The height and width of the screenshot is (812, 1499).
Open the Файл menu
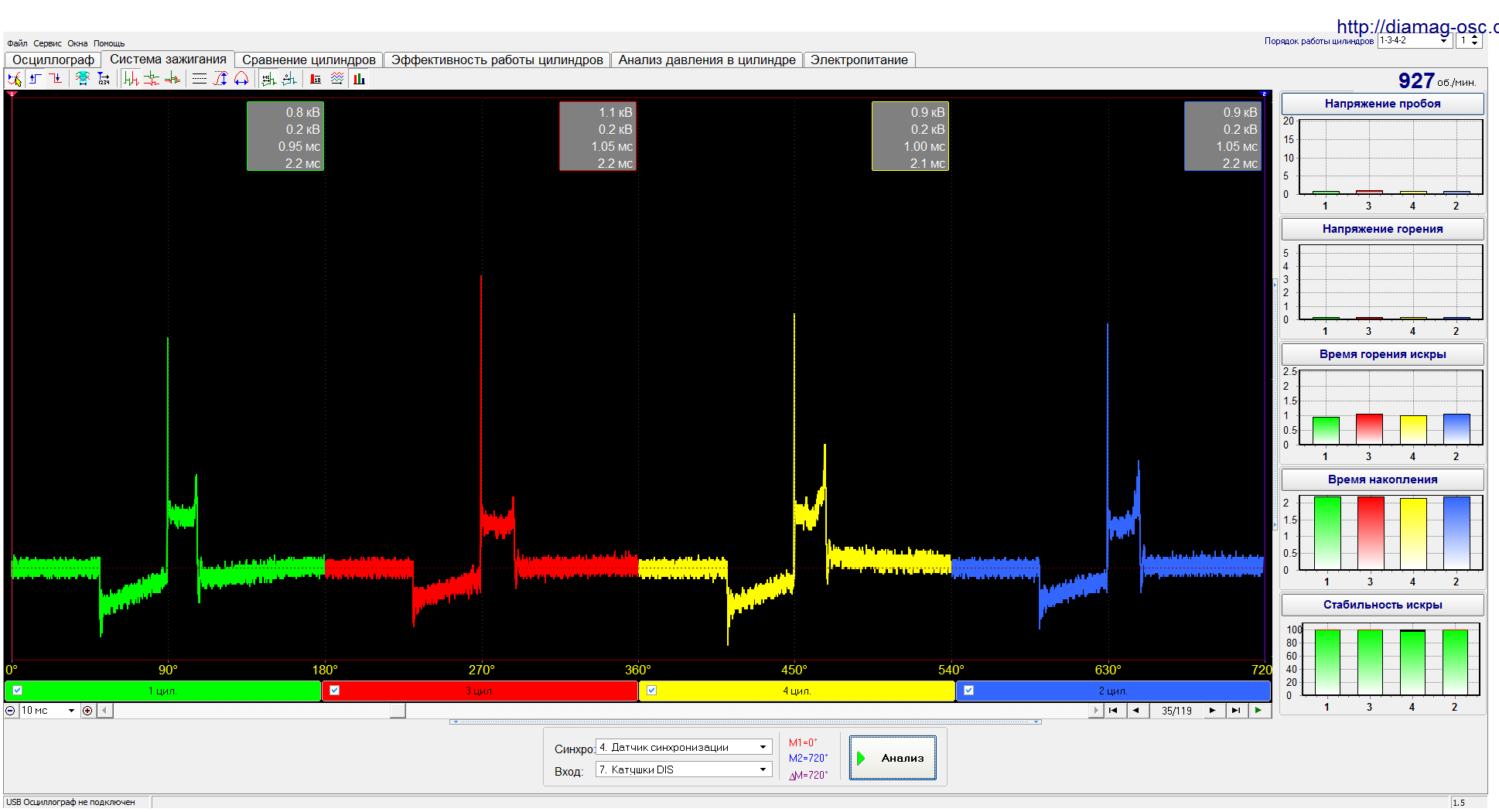pyautogui.click(x=17, y=44)
